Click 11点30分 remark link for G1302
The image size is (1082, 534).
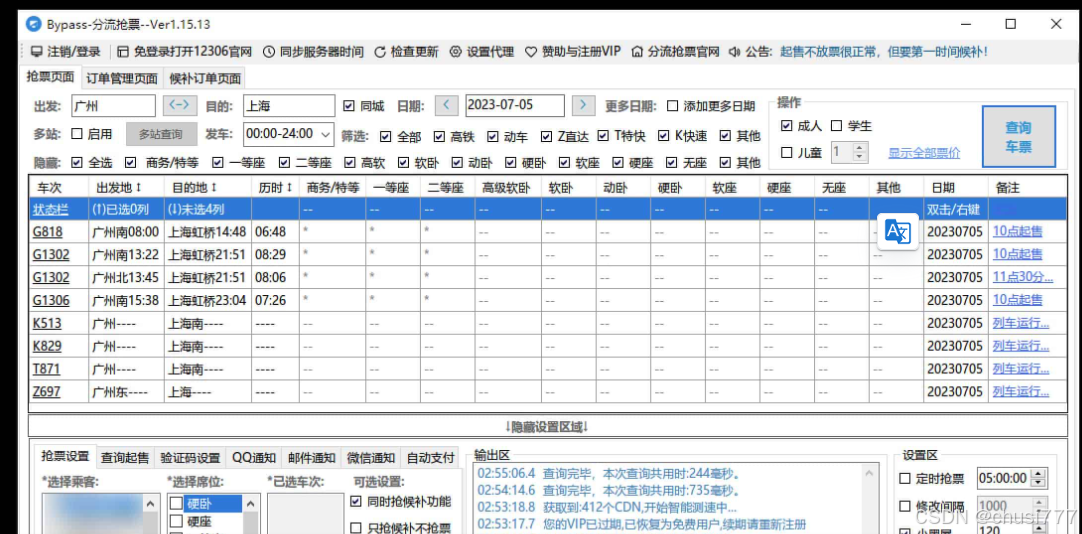pyautogui.click(x=1023, y=277)
